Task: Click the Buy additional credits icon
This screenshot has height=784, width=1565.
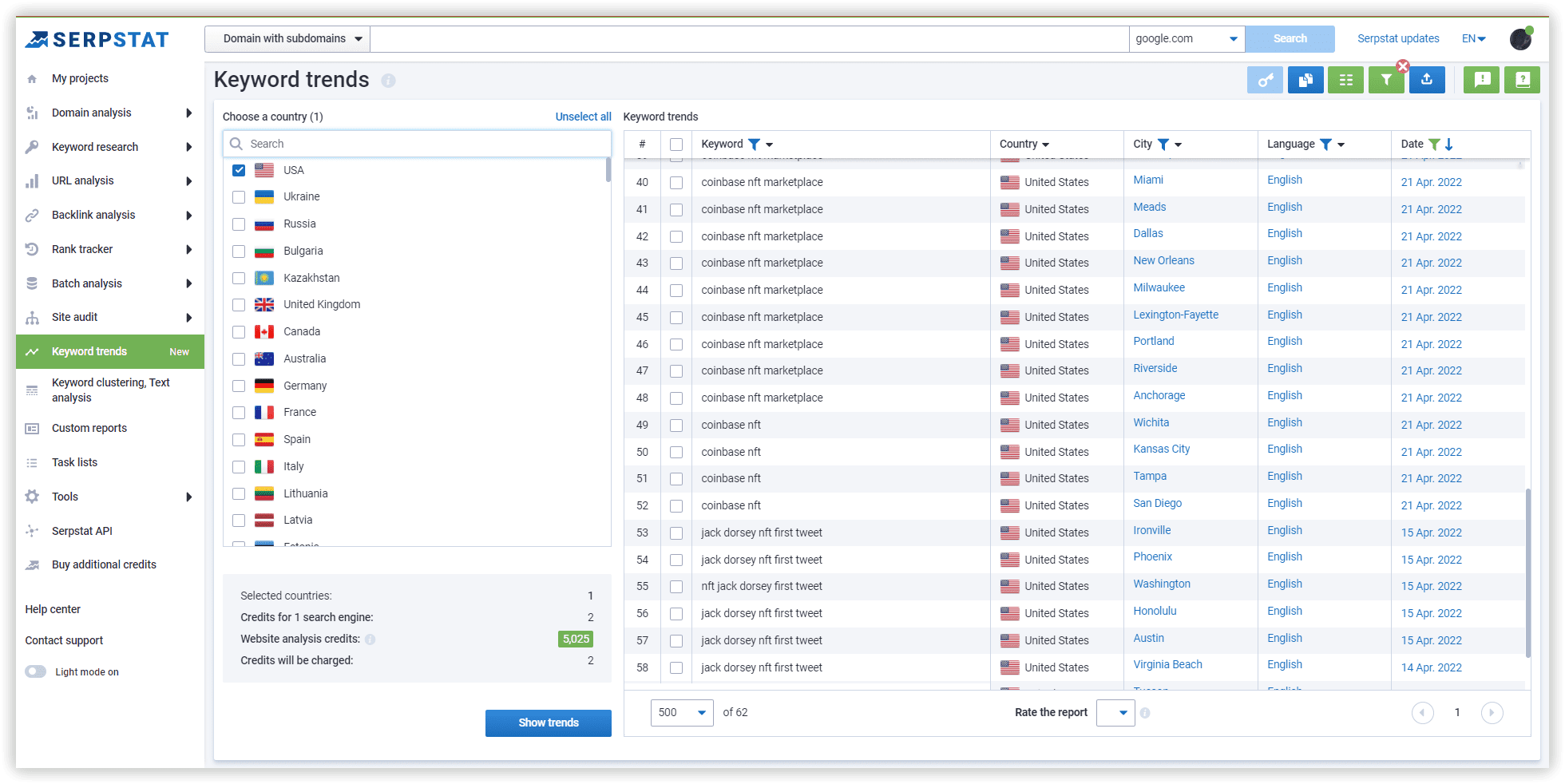Action: [32, 565]
